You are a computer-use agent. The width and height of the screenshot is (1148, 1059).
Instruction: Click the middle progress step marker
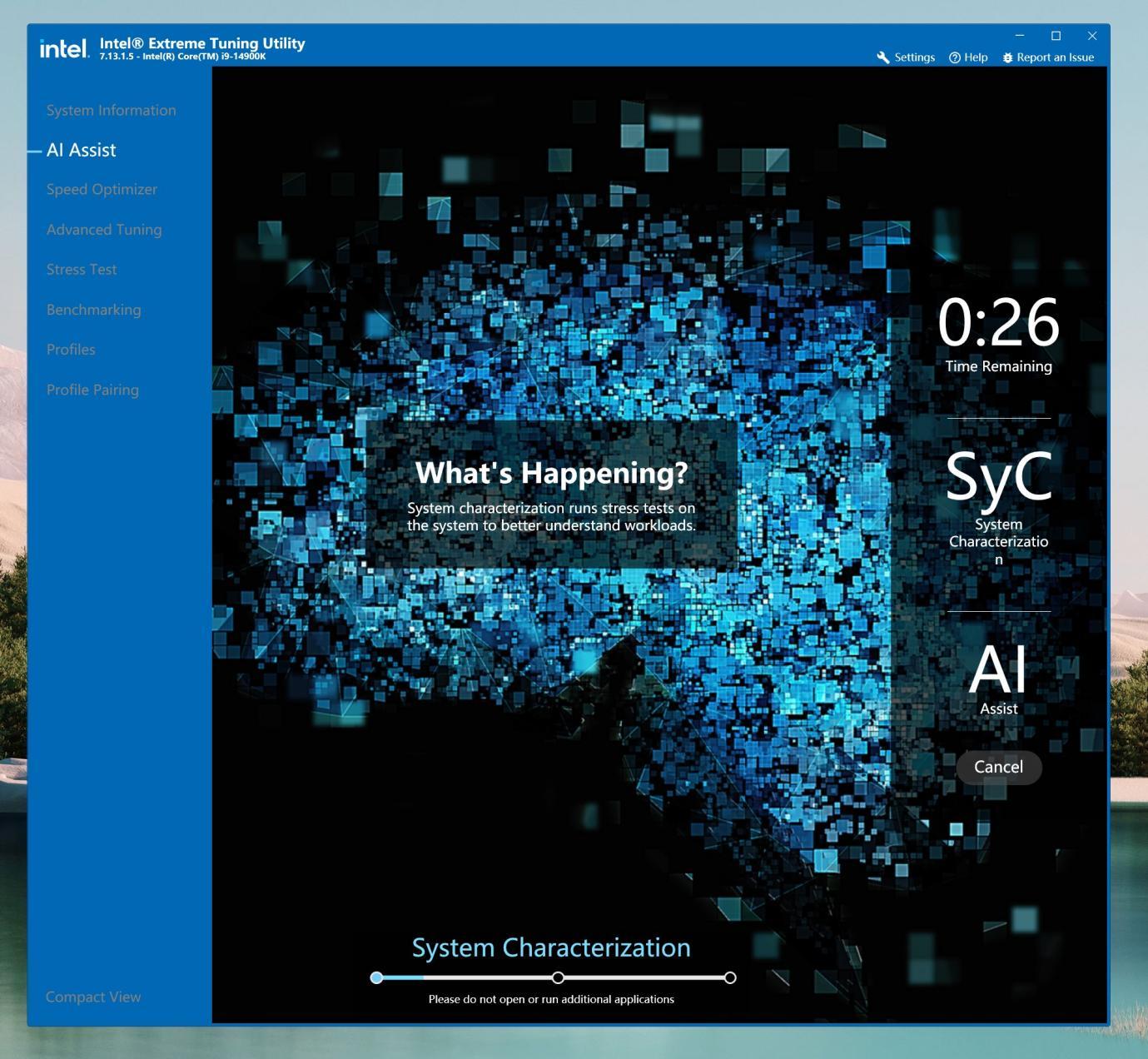(558, 977)
